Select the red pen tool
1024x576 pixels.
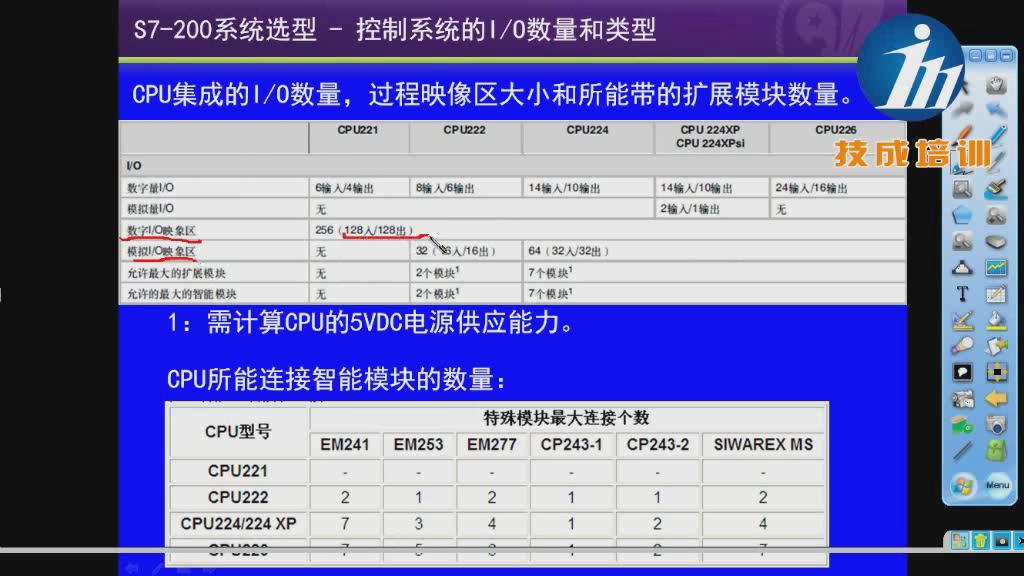pyautogui.click(x=963, y=136)
